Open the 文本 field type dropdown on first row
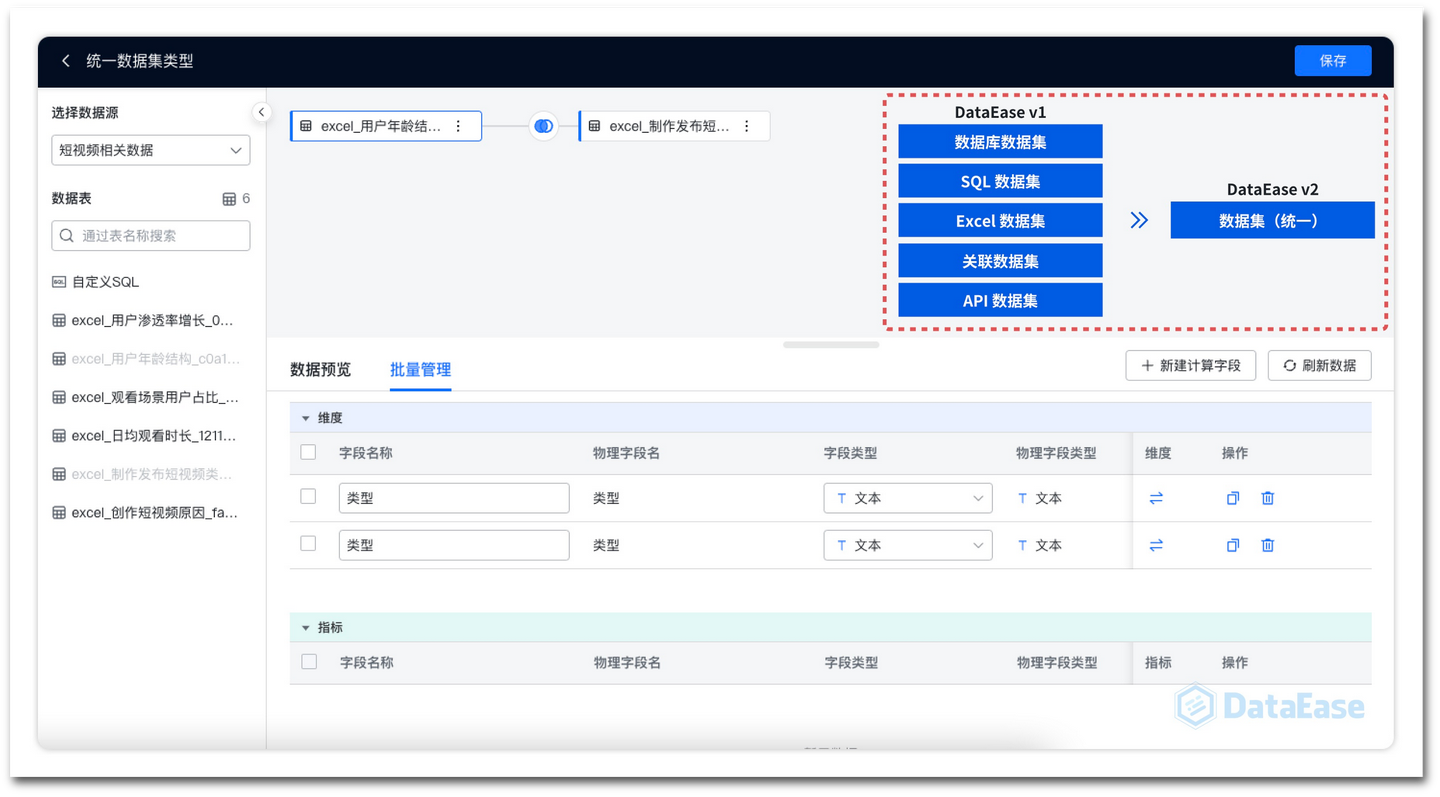Image resolution: width=1440 pixels, height=797 pixels. 906,497
